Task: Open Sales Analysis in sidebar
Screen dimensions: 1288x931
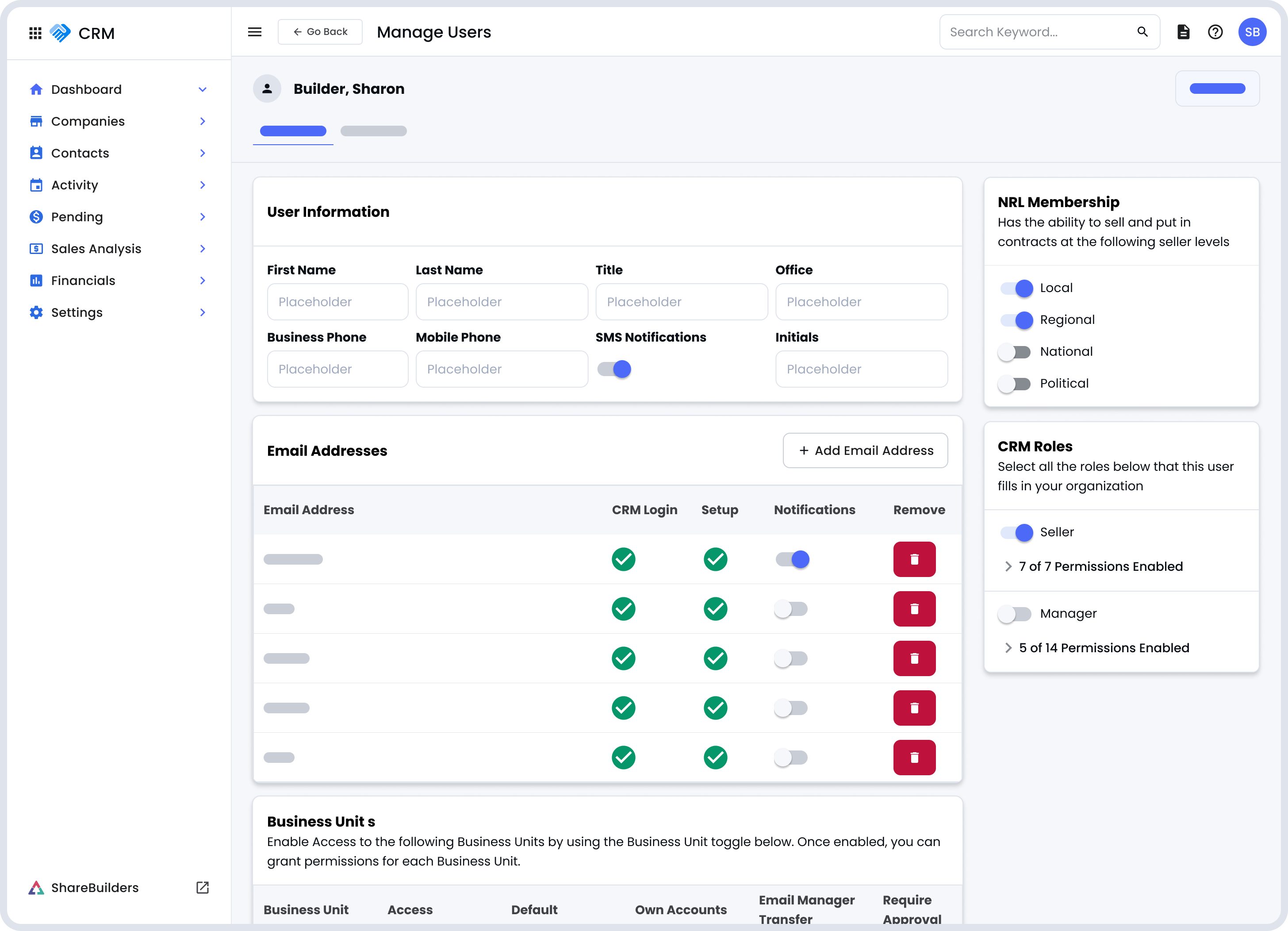Action: (96, 249)
